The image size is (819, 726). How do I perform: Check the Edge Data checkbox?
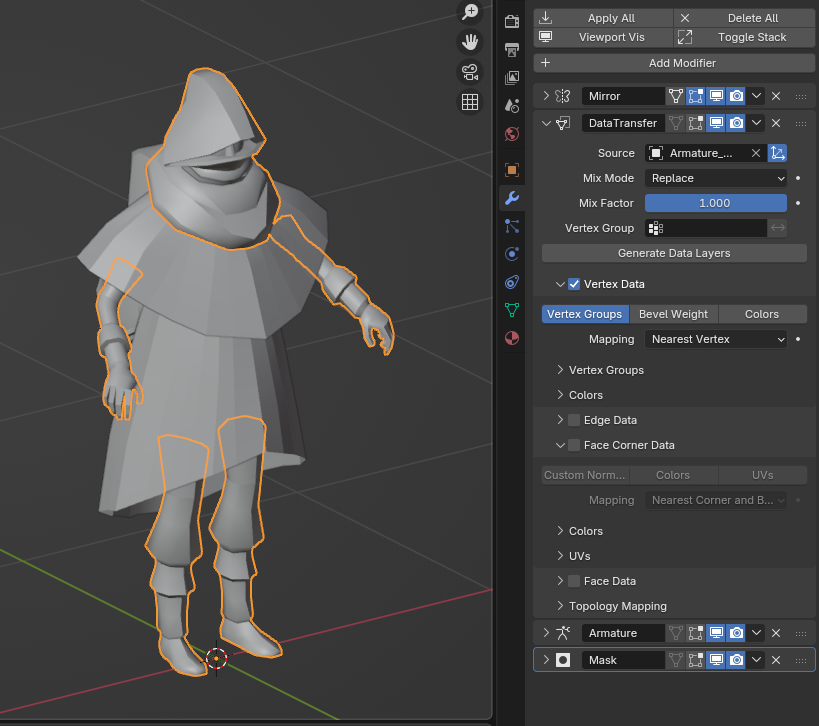coord(574,420)
